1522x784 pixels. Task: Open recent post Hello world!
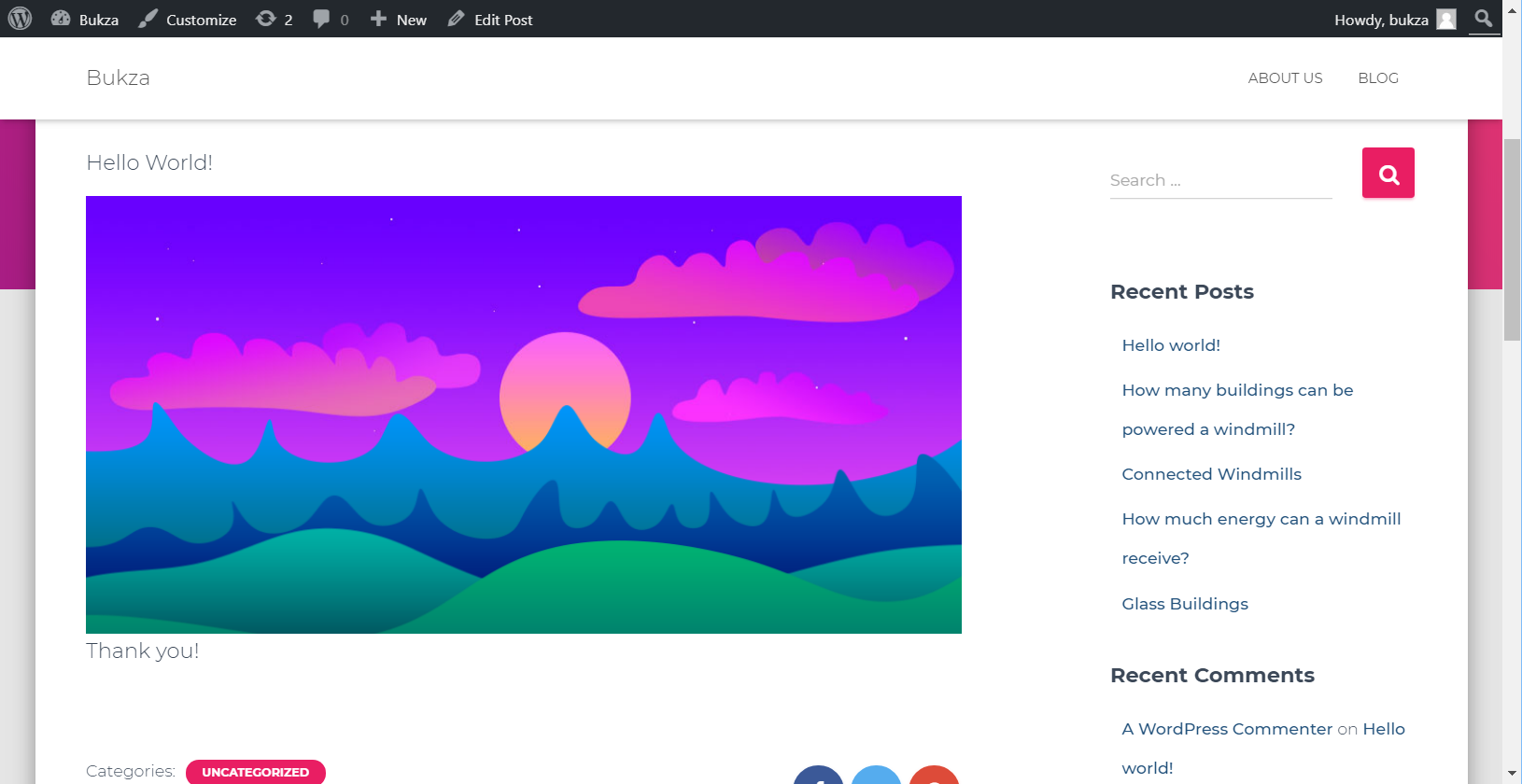[1171, 345]
